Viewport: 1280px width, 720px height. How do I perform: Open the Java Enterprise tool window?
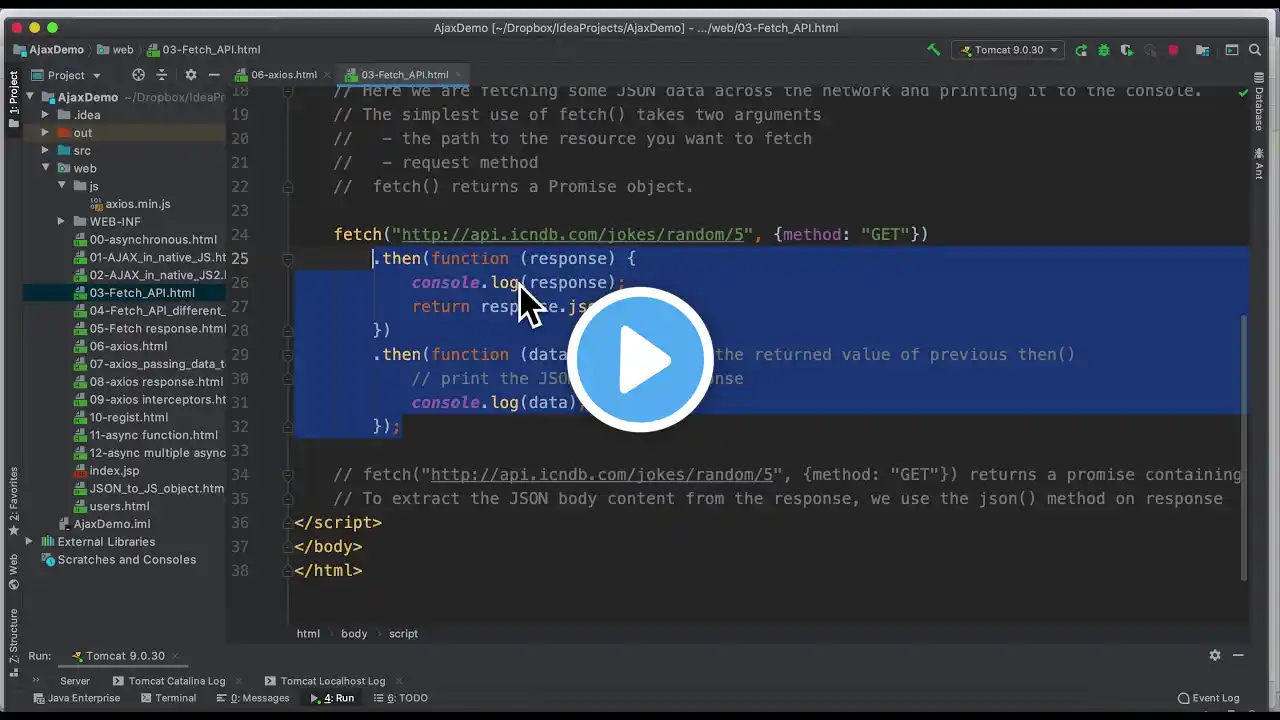tap(76, 698)
